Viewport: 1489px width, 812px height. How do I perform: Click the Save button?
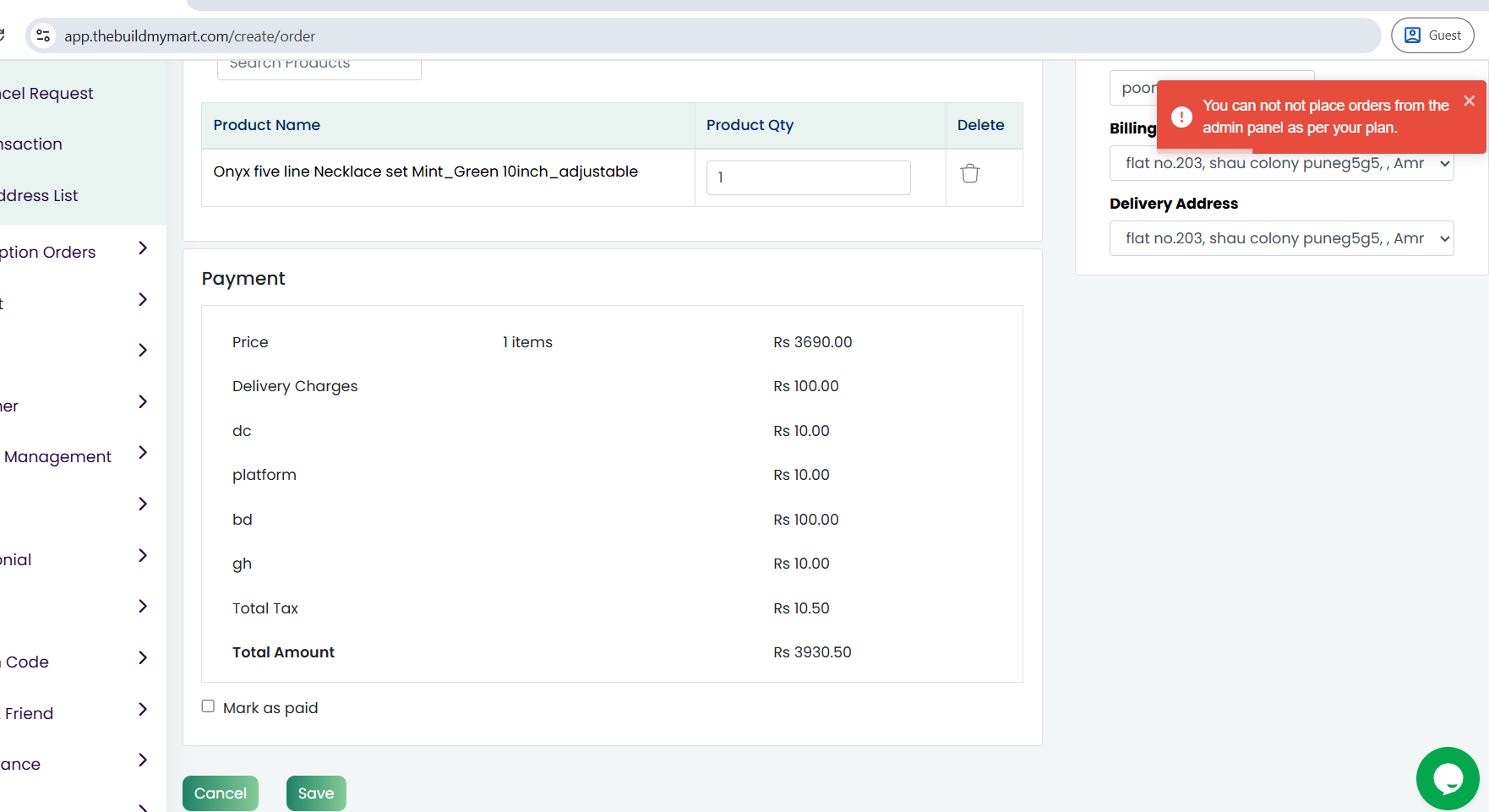(316, 793)
